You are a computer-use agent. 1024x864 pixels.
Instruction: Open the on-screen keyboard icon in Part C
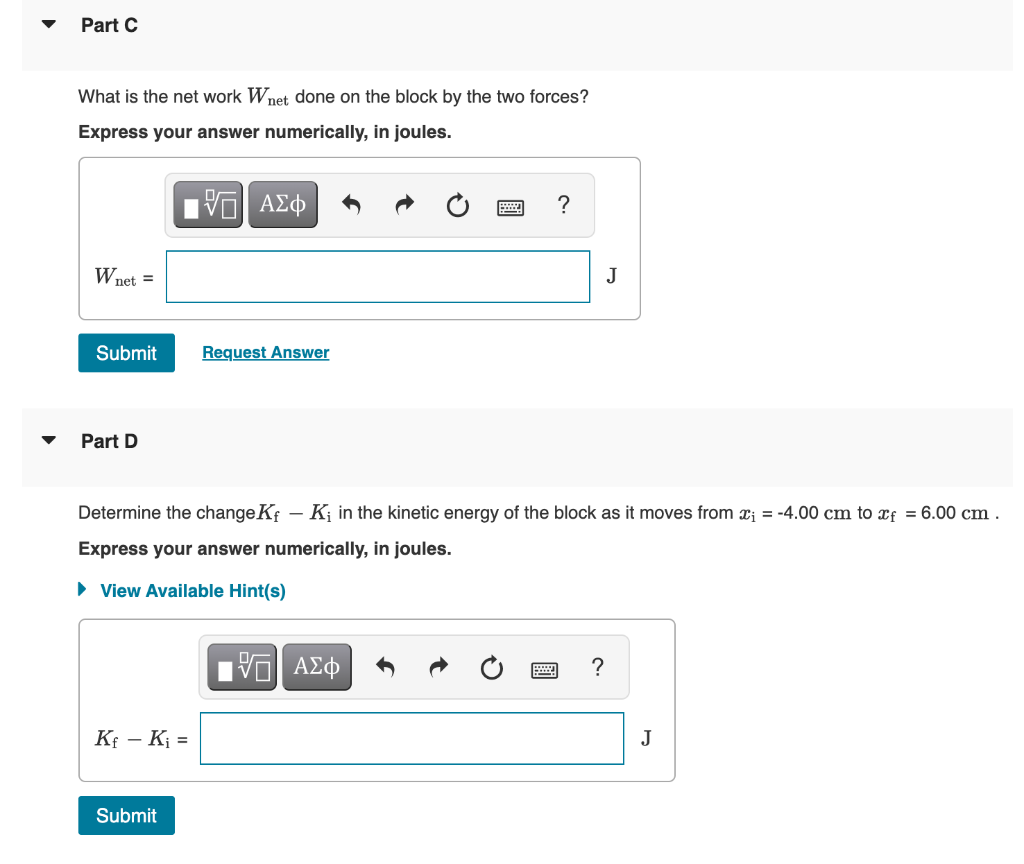coord(511,204)
